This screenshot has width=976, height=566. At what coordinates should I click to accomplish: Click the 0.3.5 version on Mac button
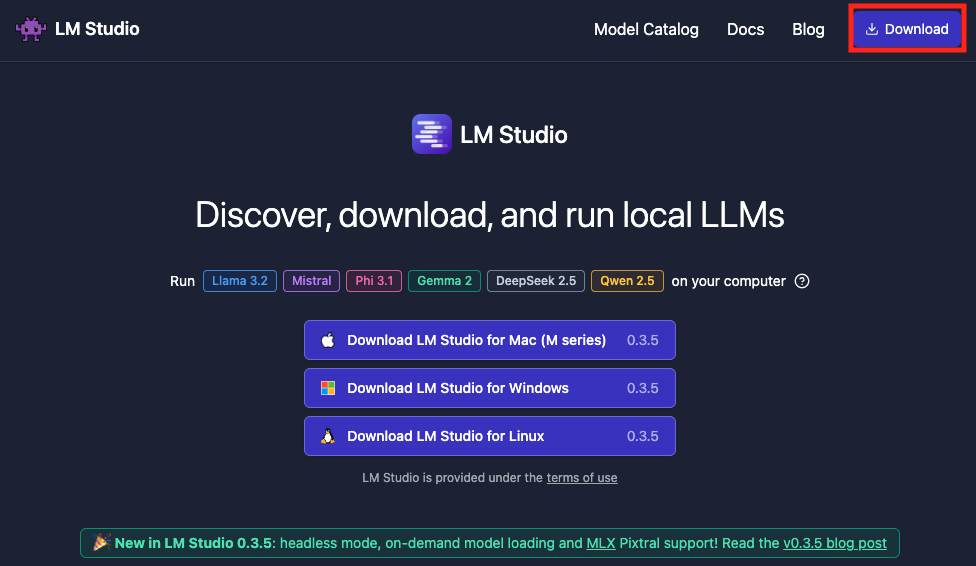pos(642,340)
